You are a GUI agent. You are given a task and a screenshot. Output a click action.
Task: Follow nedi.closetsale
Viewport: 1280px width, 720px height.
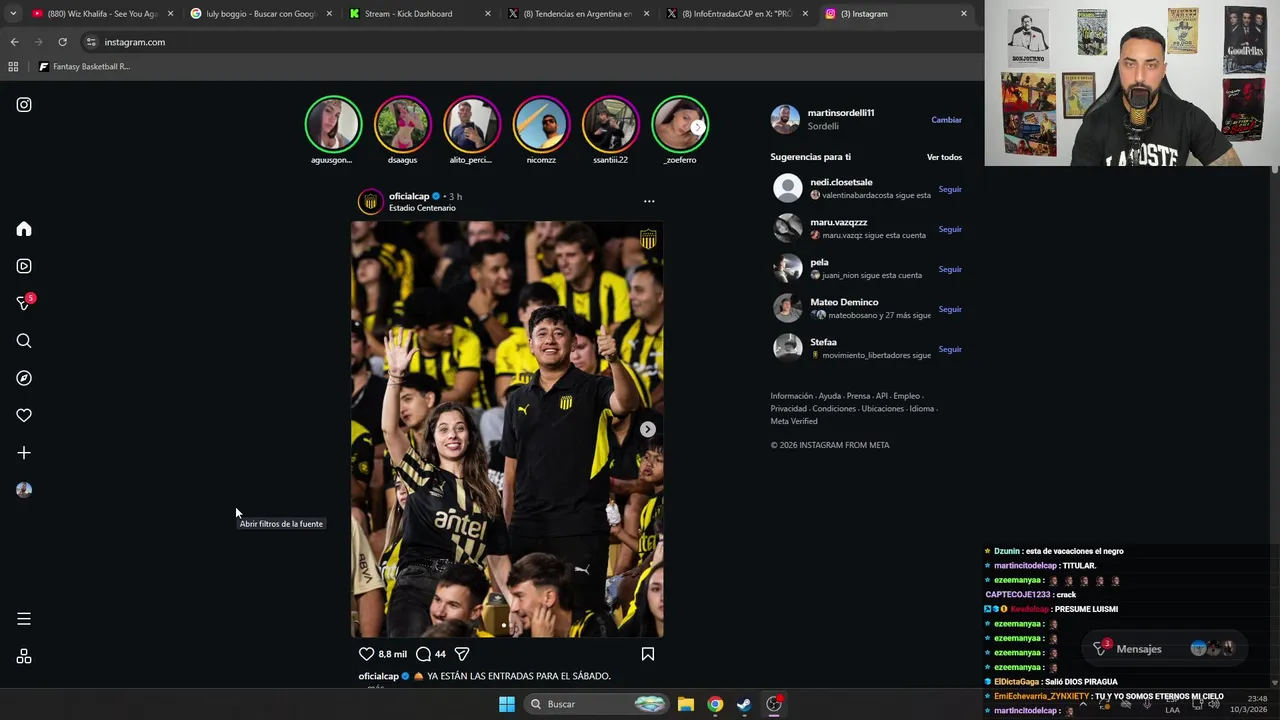(x=950, y=189)
